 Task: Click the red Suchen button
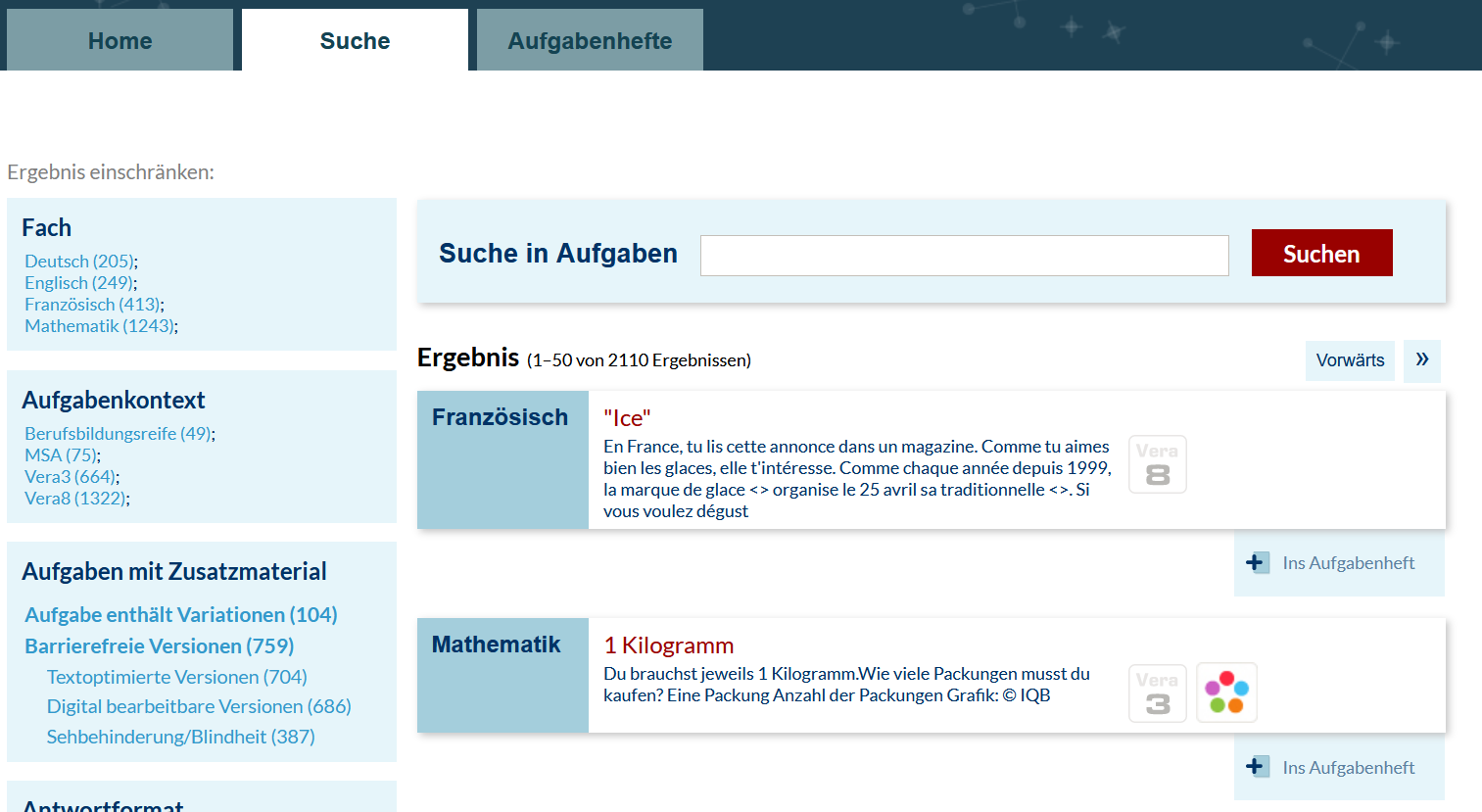pos(1321,253)
